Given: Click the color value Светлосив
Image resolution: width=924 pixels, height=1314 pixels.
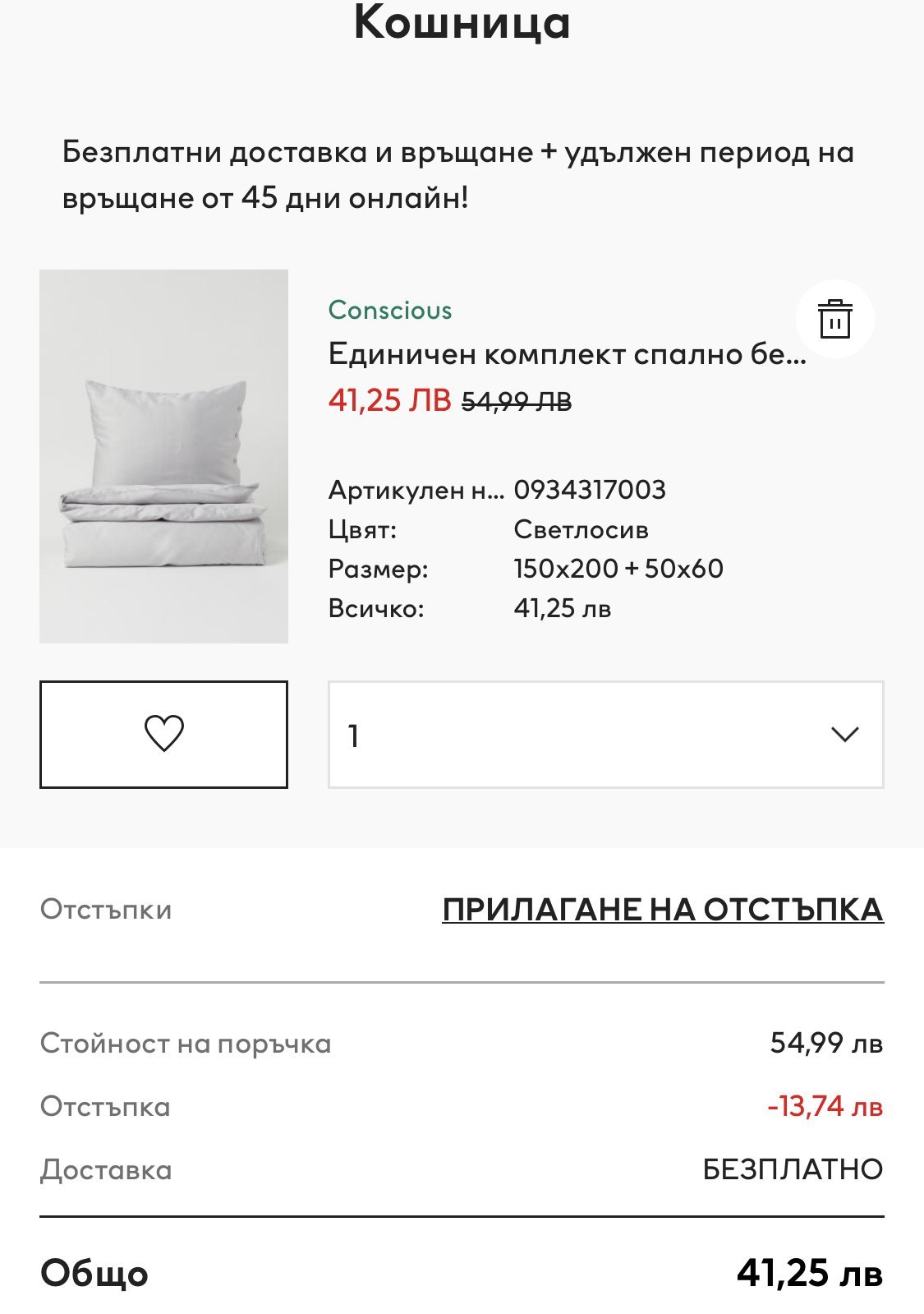Looking at the screenshot, I should click(x=582, y=529).
